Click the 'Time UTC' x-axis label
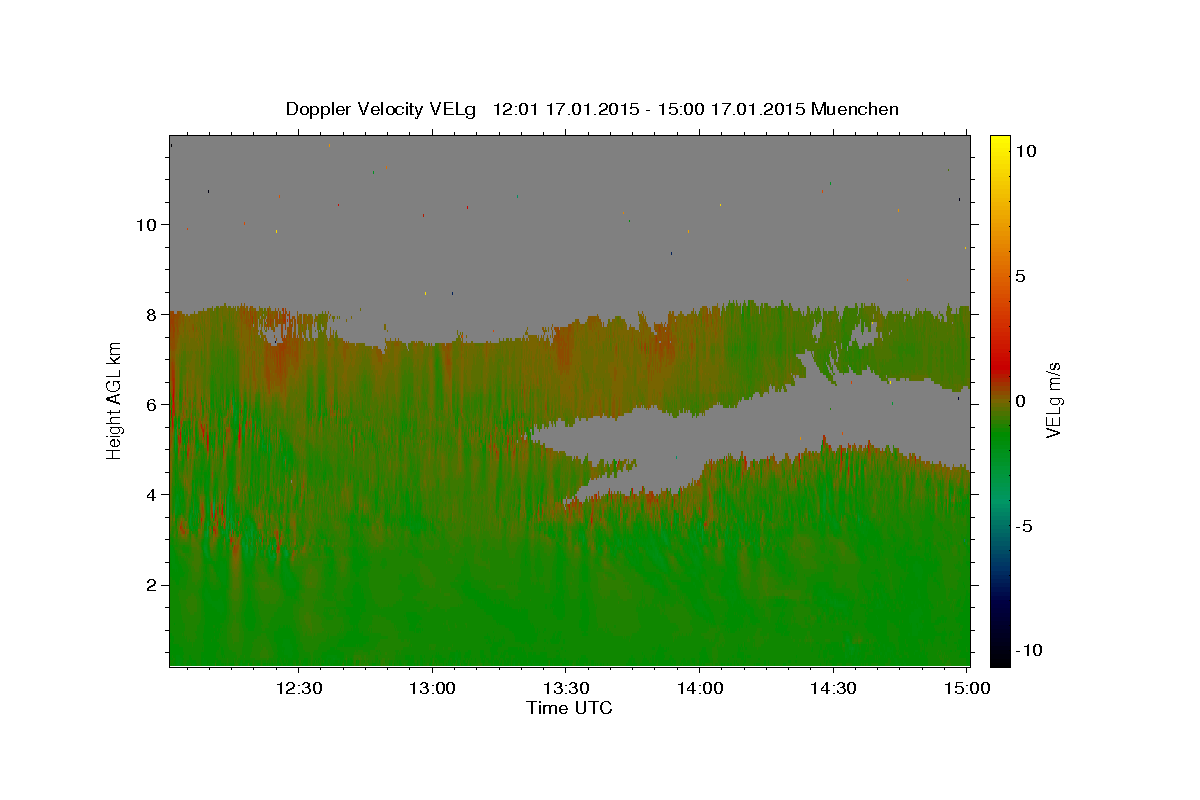Image resolution: width=1200 pixels, height=800 pixels. tap(569, 708)
